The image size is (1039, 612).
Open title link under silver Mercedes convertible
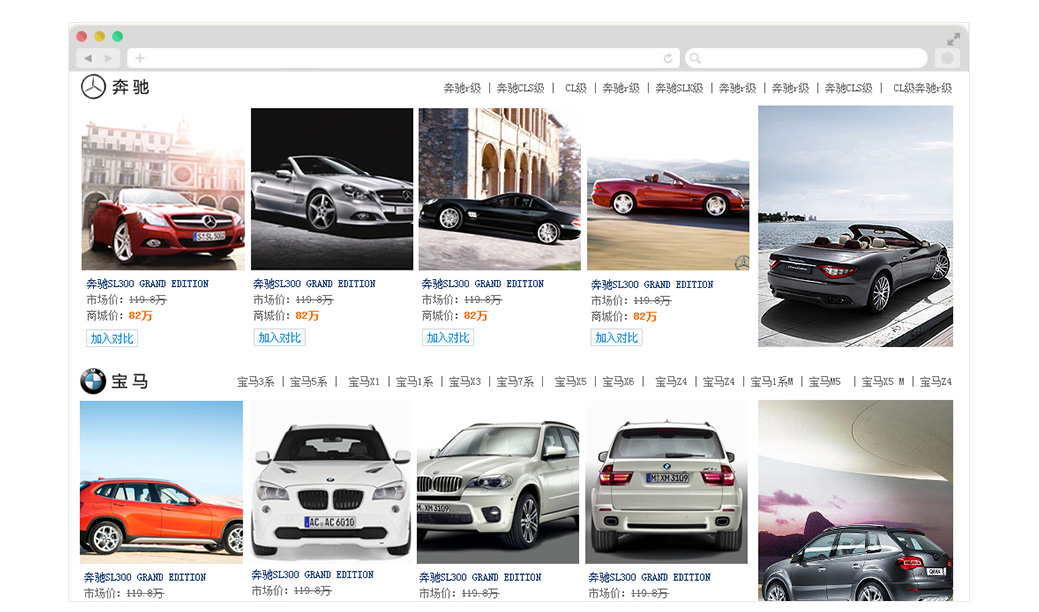pyautogui.click(x=314, y=283)
